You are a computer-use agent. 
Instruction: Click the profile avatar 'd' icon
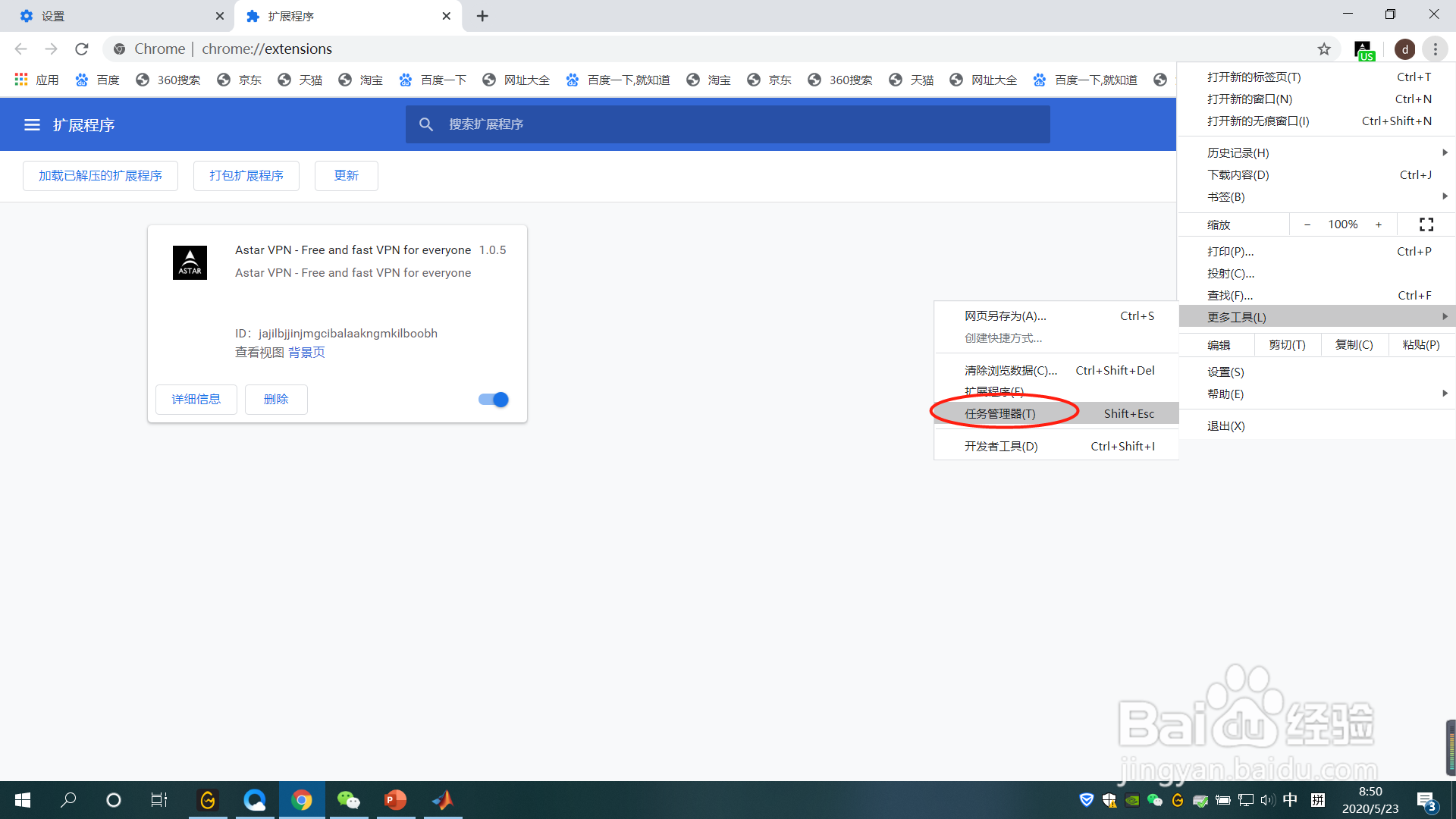click(1404, 49)
